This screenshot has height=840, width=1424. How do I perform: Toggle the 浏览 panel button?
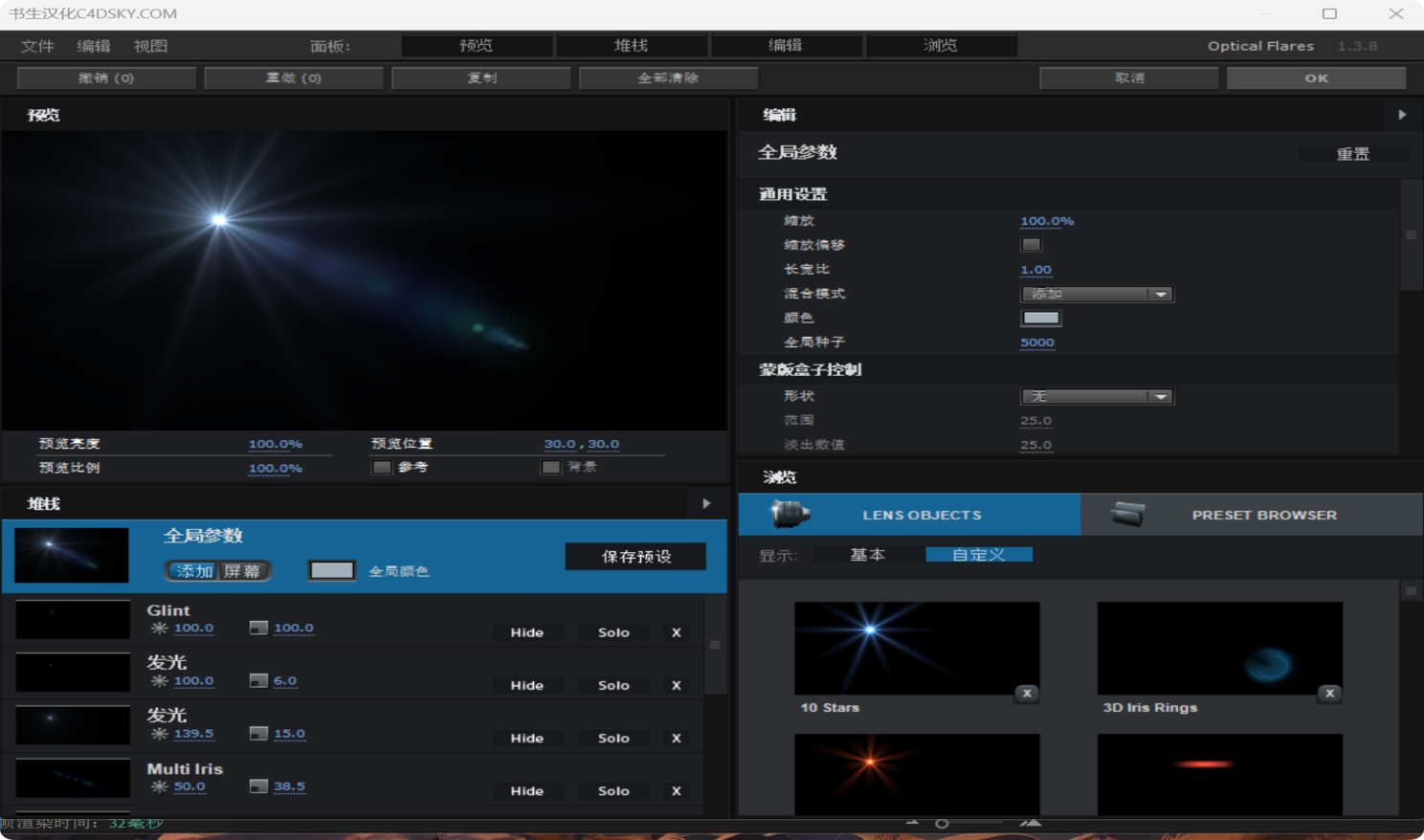click(941, 45)
